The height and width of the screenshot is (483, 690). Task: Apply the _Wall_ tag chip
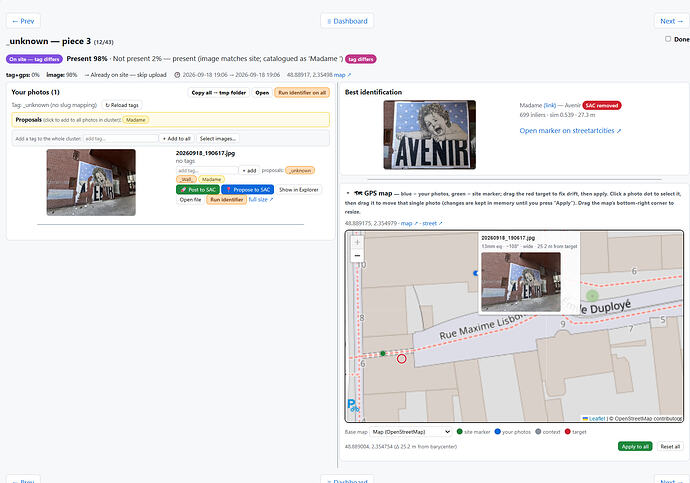click(x=187, y=179)
